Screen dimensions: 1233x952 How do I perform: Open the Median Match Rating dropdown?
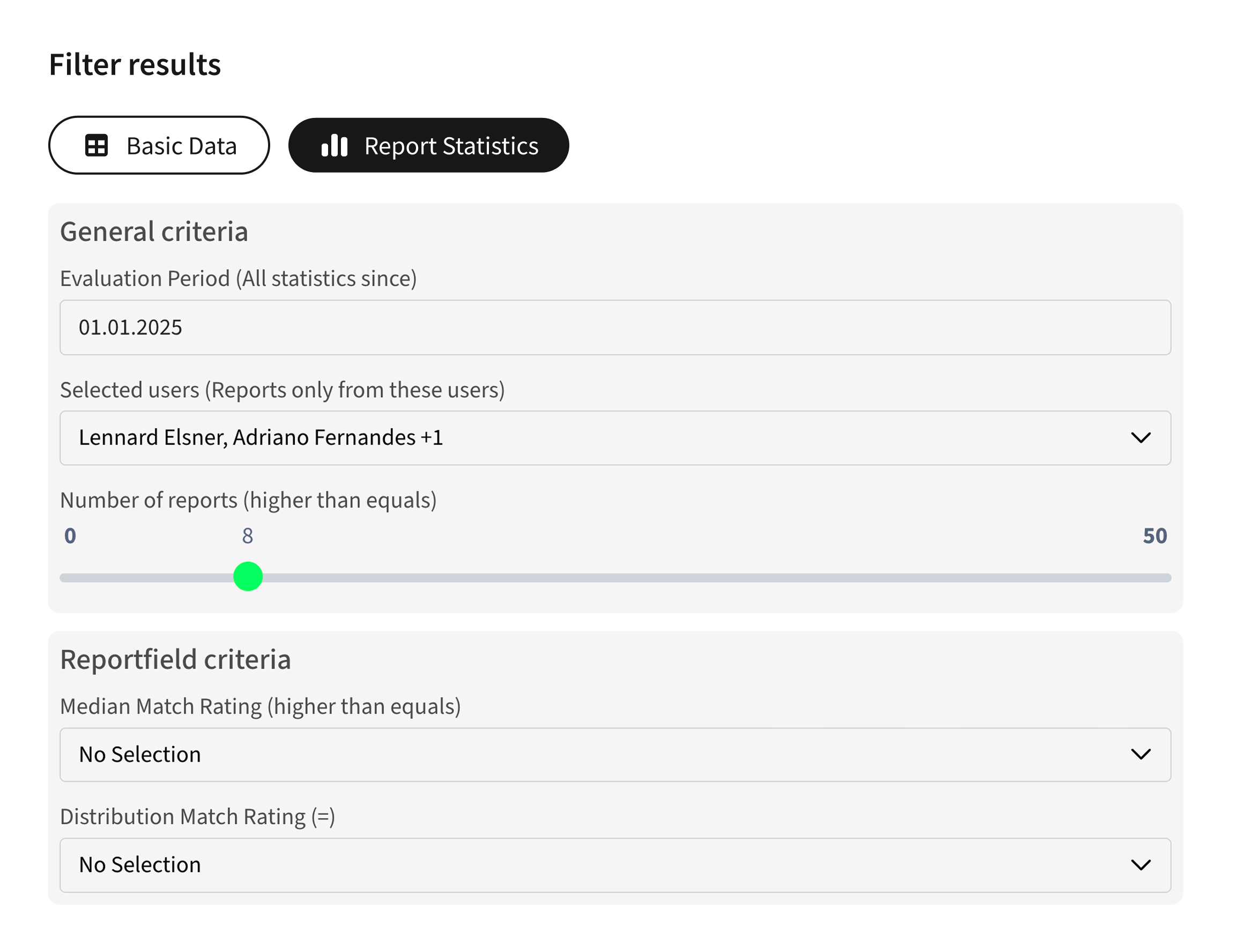[615, 755]
